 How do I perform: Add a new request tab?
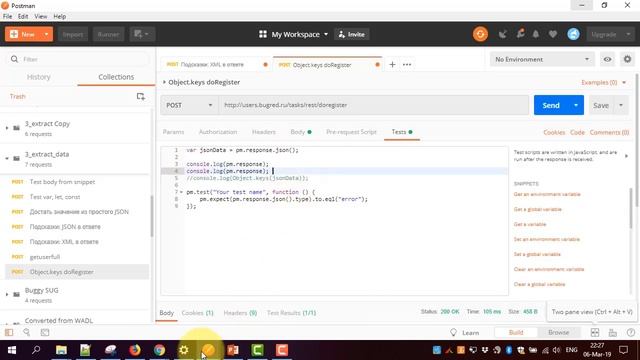coord(392,64)
